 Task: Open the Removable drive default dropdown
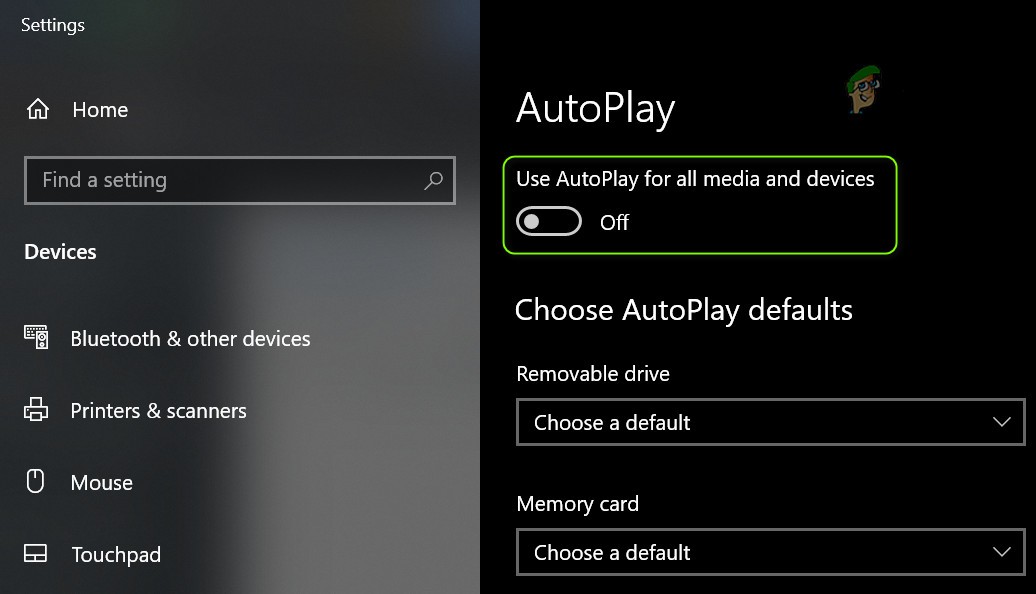coord(770,422)
